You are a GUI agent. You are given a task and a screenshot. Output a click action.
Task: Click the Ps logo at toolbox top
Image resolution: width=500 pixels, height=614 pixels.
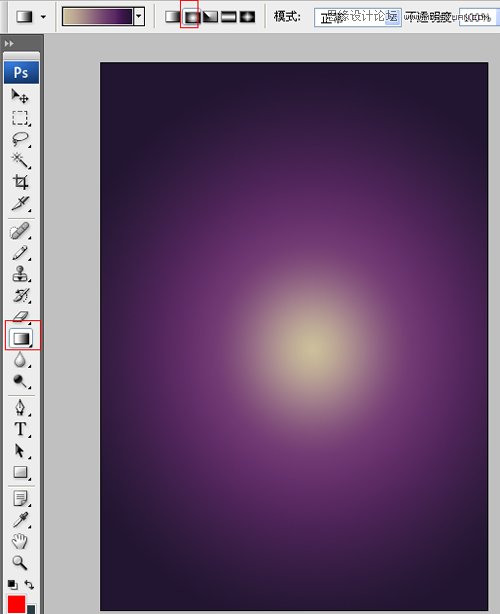click(21, 72)
